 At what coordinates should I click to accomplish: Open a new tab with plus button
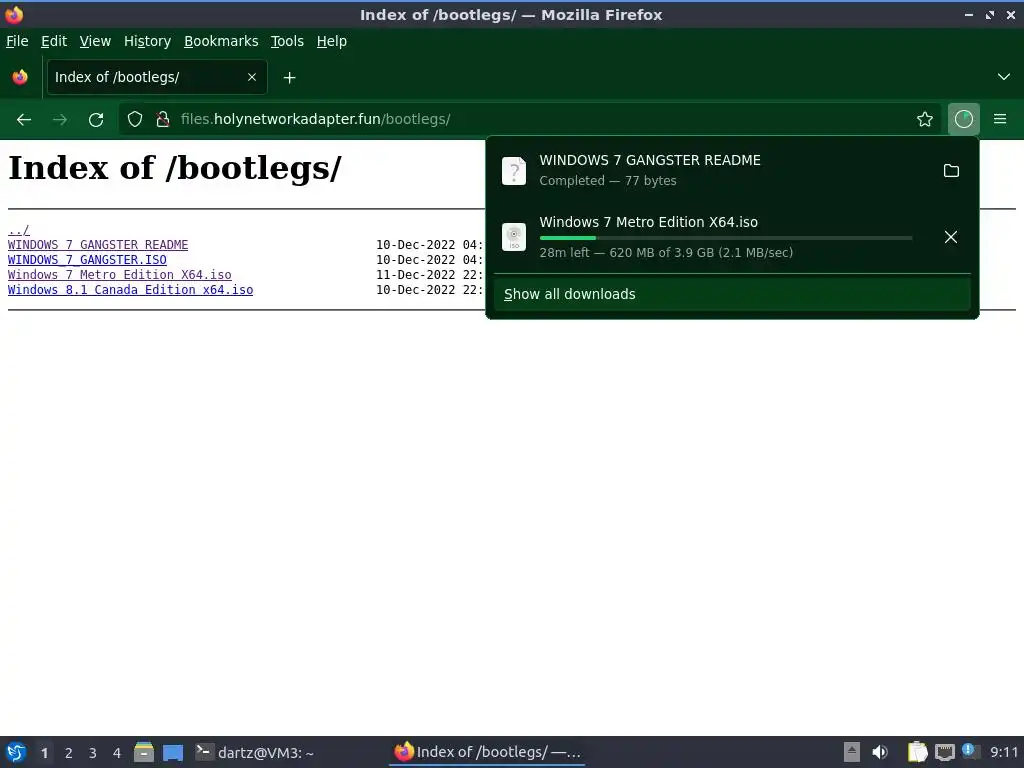click(289, 78)
